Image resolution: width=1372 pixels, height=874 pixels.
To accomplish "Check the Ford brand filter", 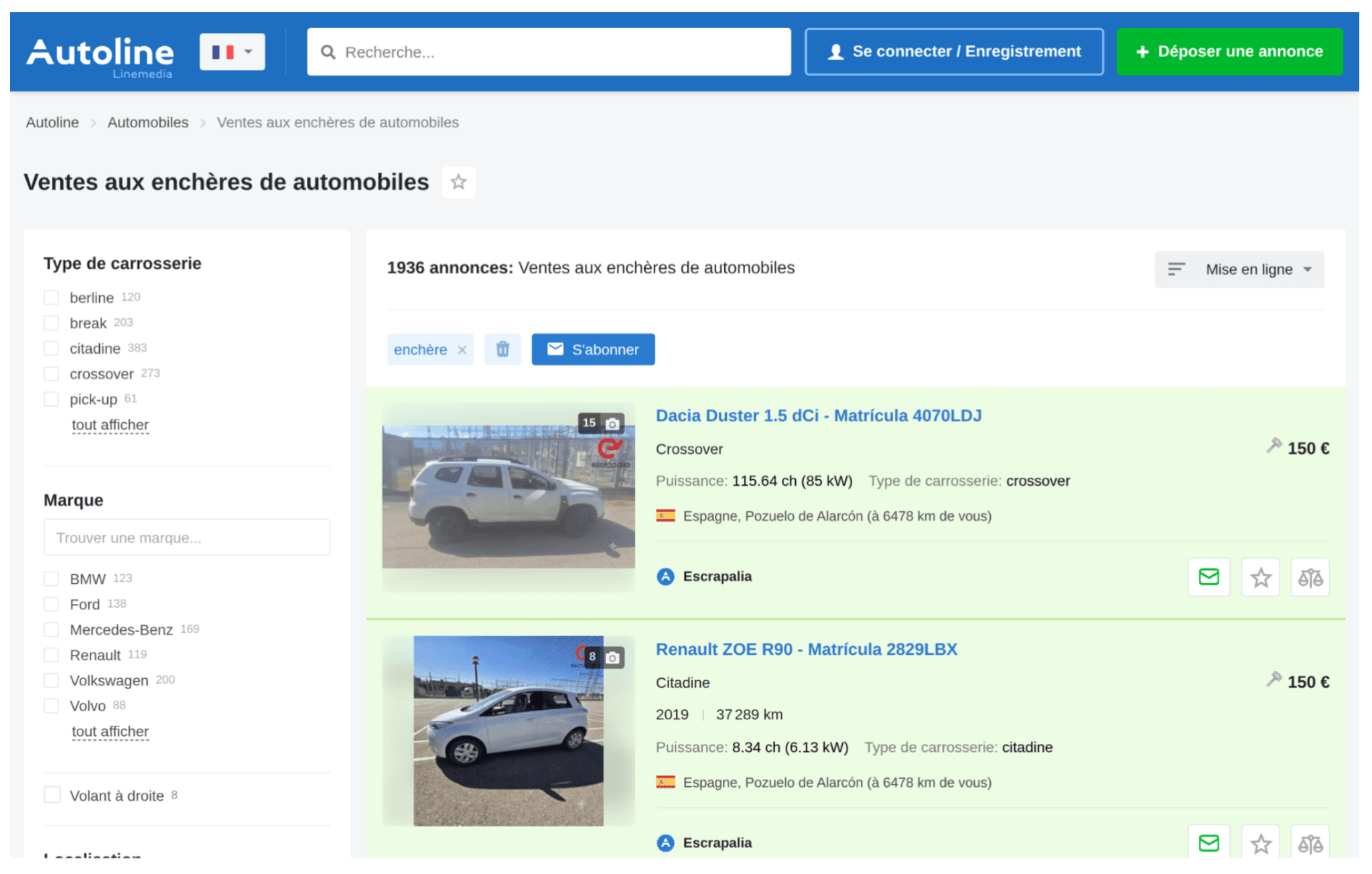I will point(51,605).
